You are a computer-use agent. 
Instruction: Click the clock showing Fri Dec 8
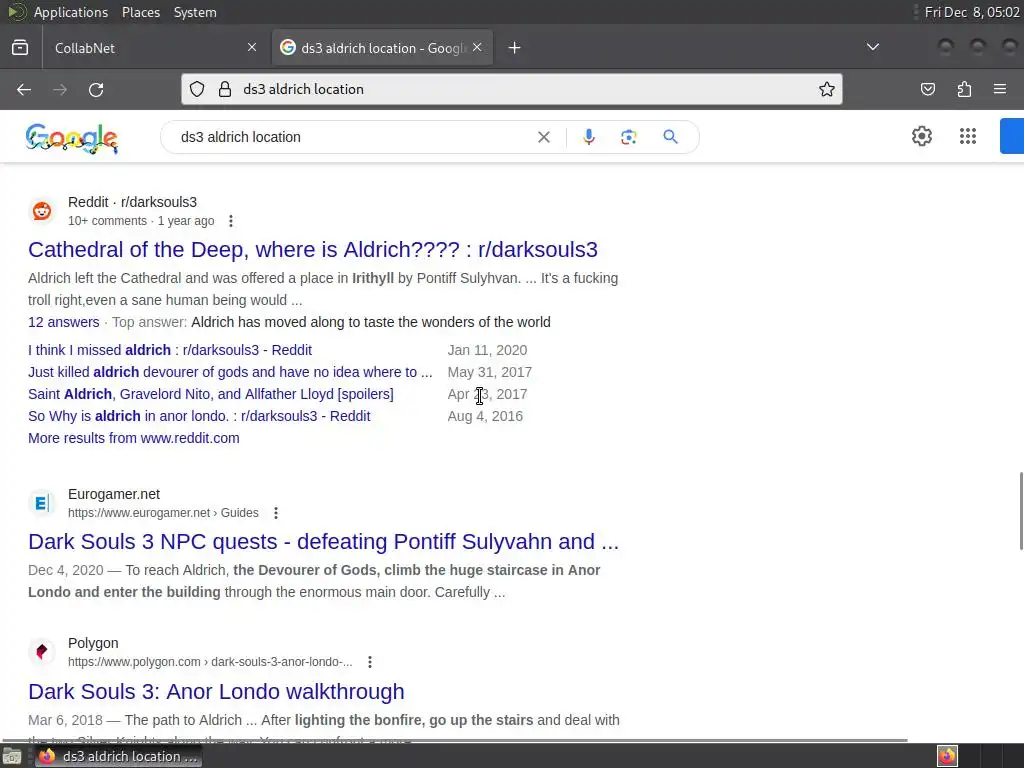point(972,12)
